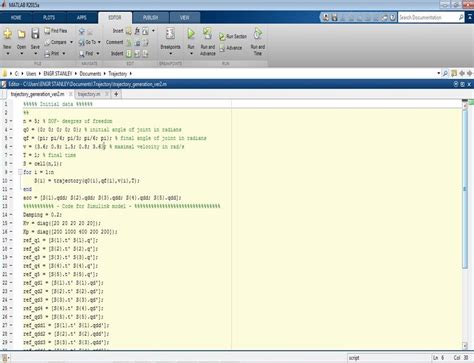Click the Trajectory folder in the path bar

118,74
